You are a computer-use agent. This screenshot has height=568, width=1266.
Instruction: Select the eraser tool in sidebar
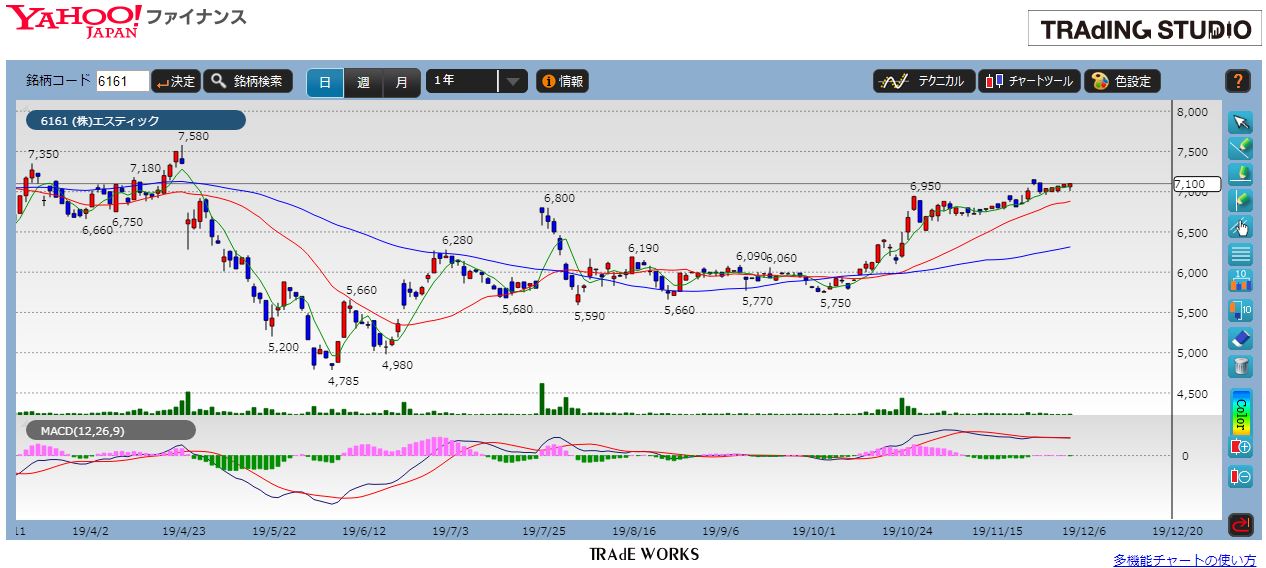point(1240,339)
